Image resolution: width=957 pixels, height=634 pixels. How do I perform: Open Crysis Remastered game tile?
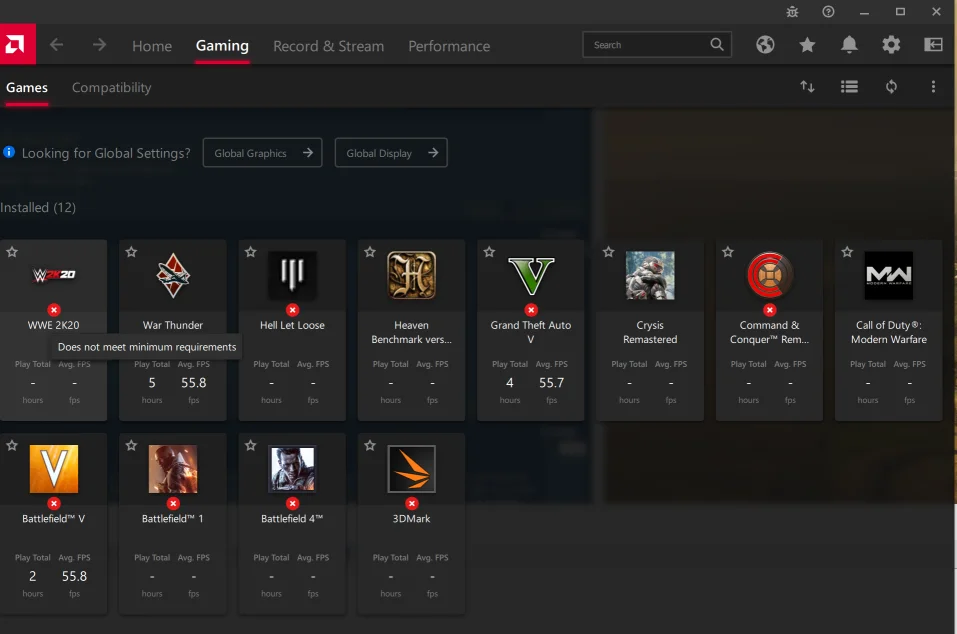650,330
